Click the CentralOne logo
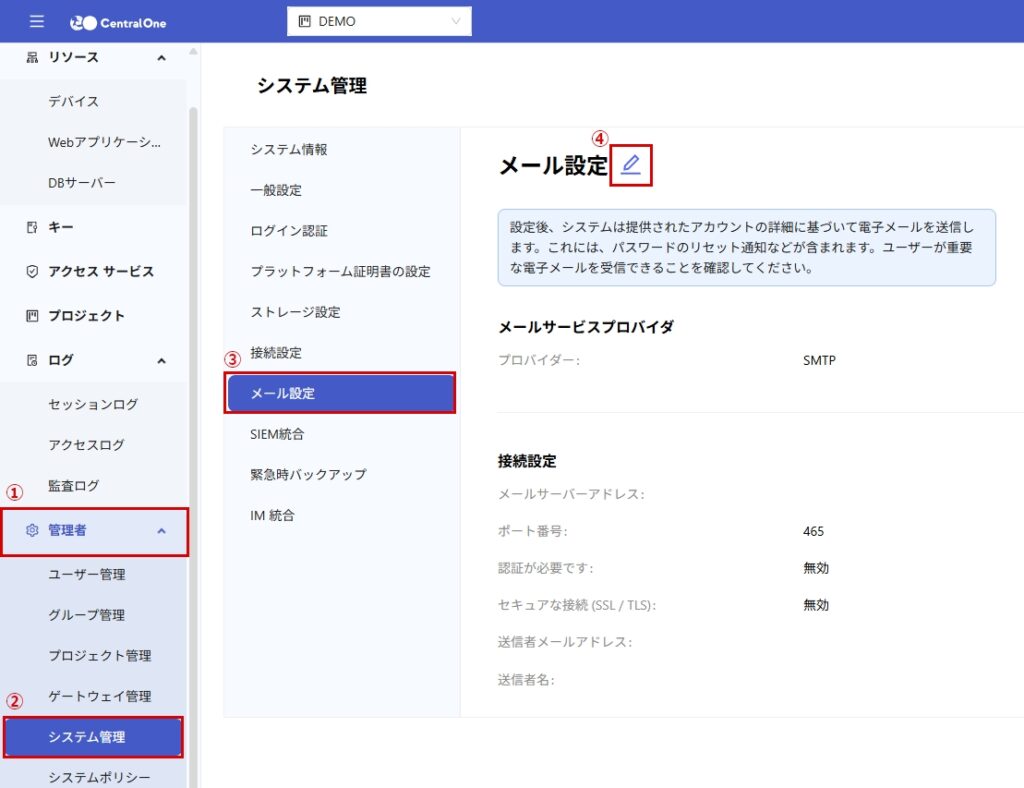 [x=119, y=22]
